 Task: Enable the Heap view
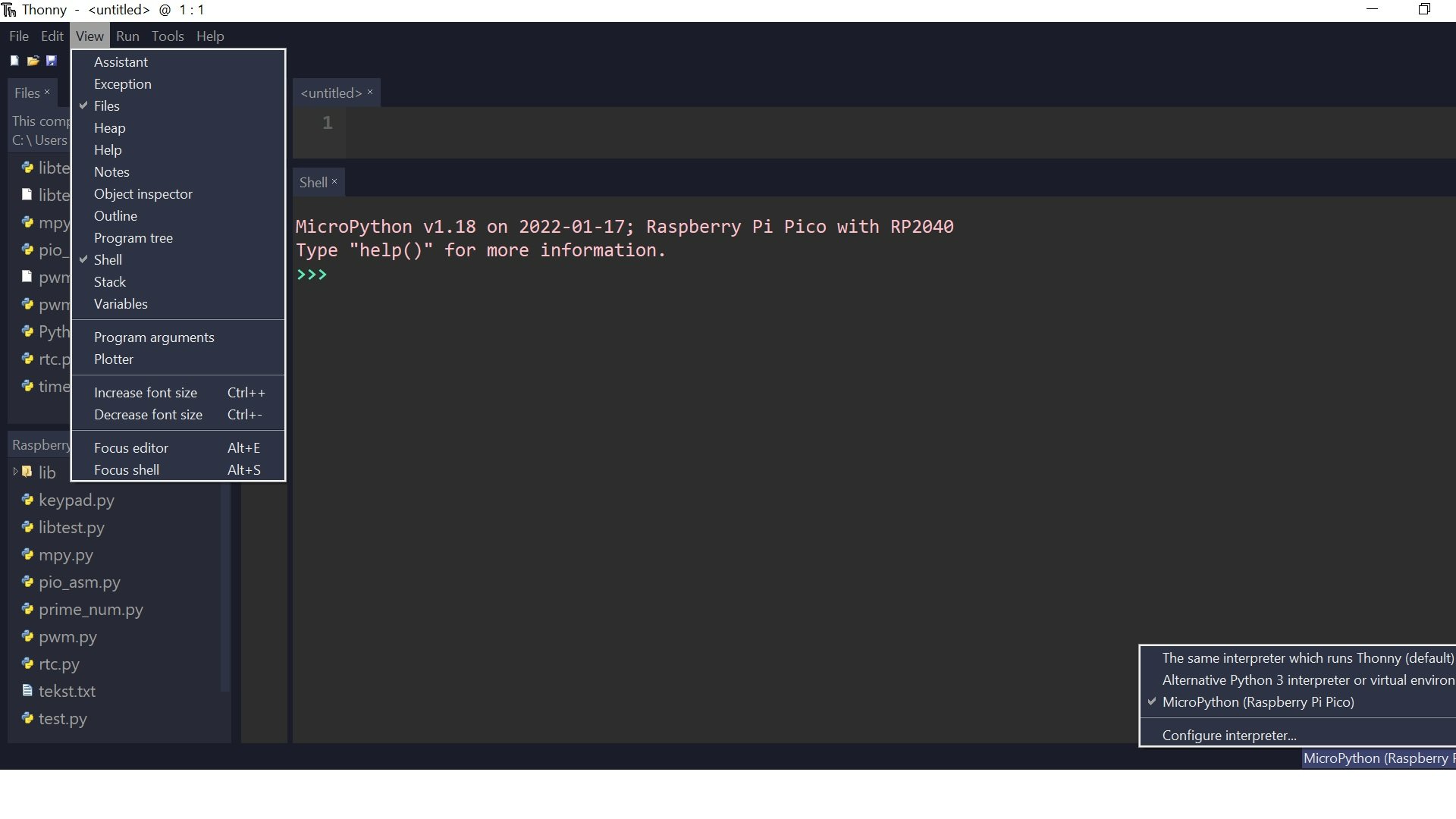click(178, 128)
